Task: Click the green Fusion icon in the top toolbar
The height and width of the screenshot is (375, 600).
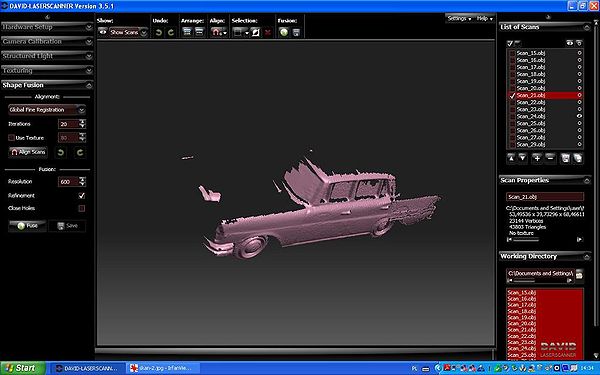Action: [x=284, y=32]
